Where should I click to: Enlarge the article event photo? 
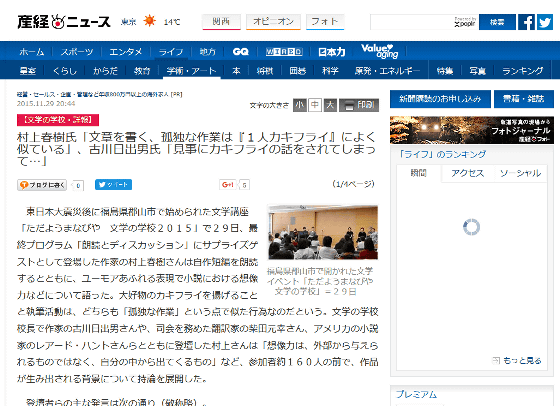click(323, 232)
